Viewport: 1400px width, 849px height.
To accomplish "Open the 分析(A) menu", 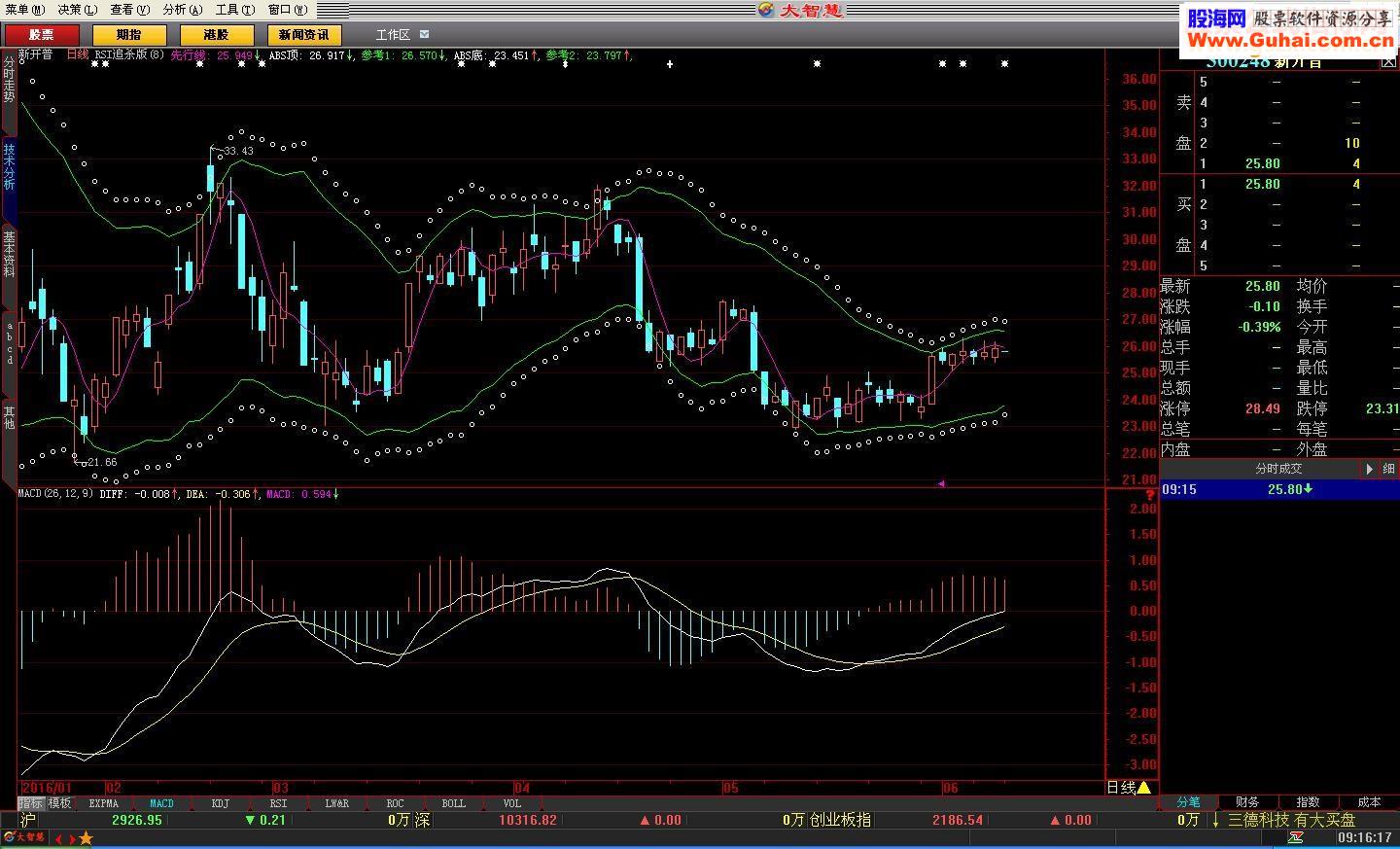I will [x=183, y=9].
